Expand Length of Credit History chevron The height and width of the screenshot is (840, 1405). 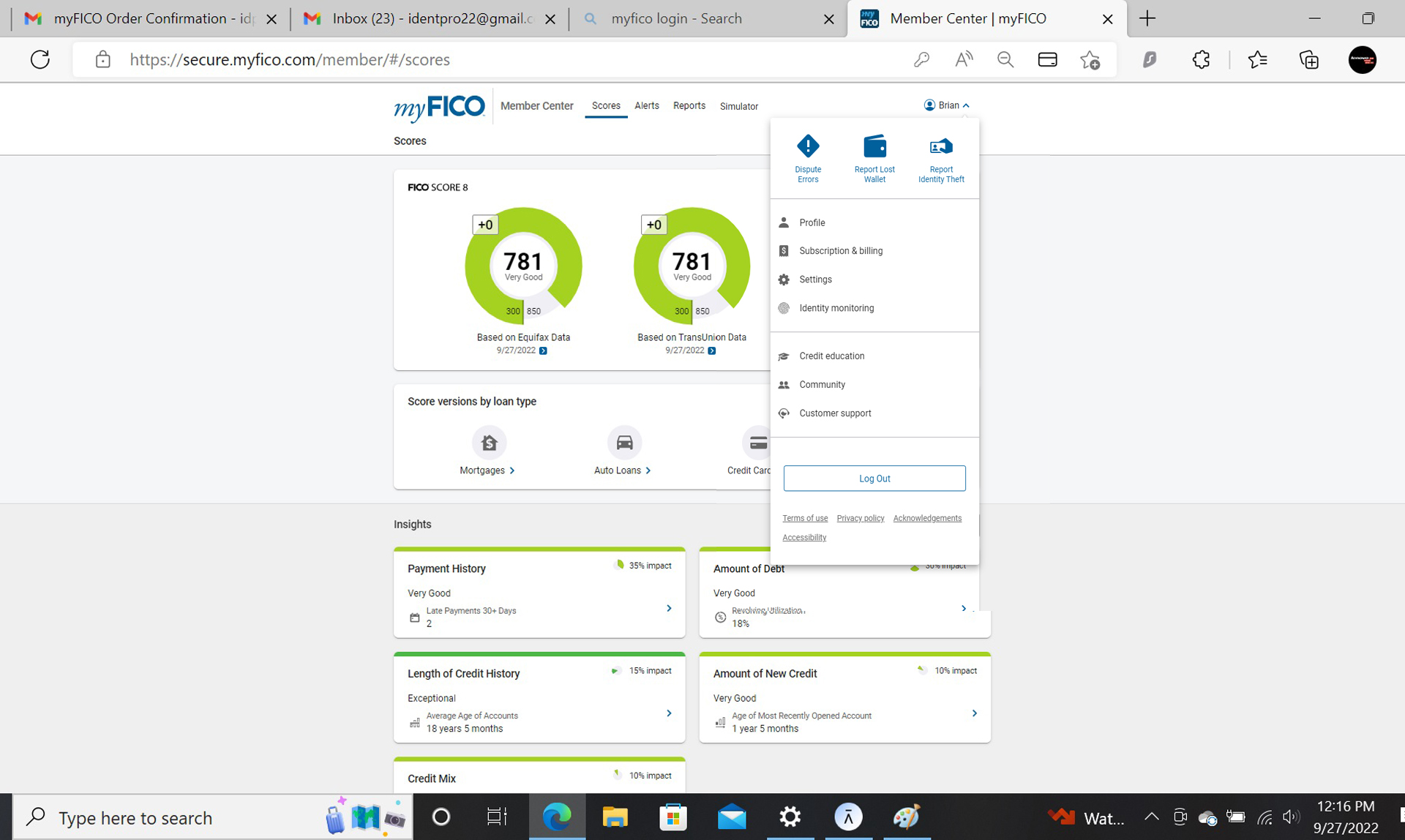pos(669,713)
